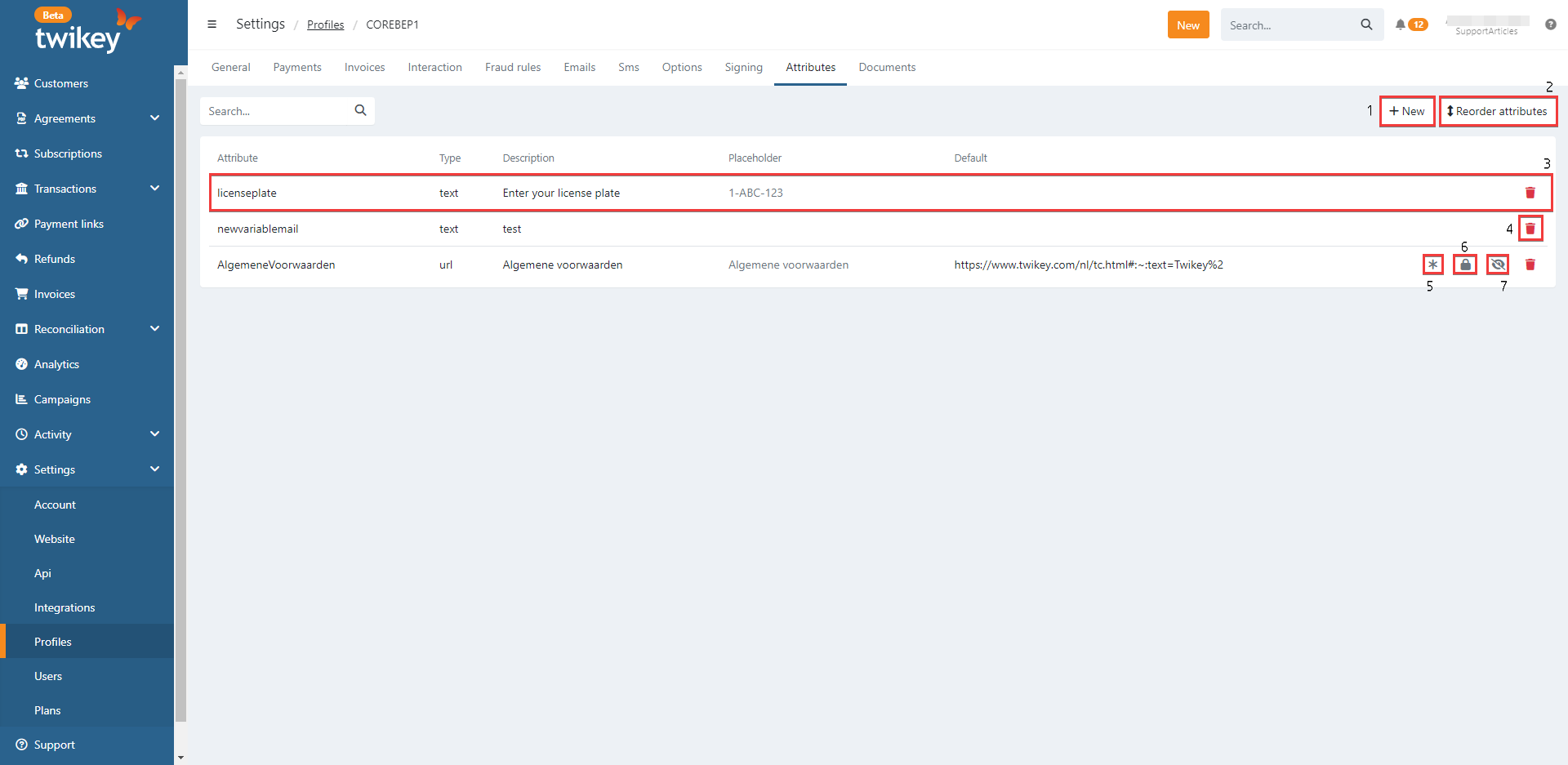Image resolution: width=1568 pixels, height=765 pixels.
Task: Click the hamburger menu icon
Action: tap(212, 24)
